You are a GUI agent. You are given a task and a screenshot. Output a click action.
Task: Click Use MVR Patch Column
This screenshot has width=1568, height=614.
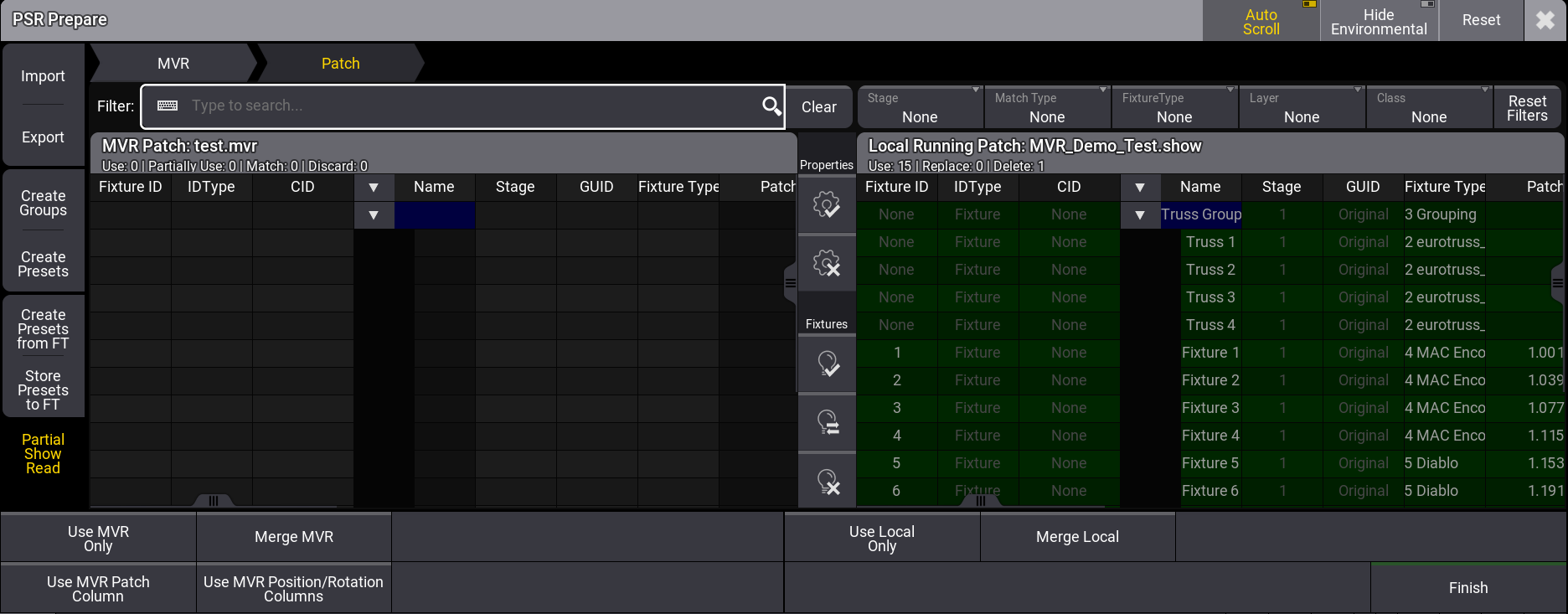click(x=98, y=589)
